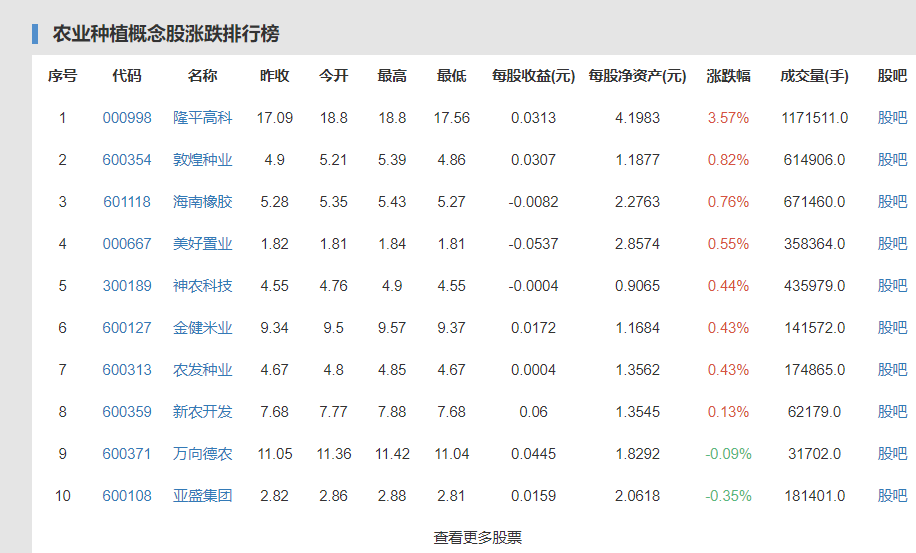The height and width of the screenshot is (553, 916).
Task: Select the -0.09% change value
Action: 728,454
